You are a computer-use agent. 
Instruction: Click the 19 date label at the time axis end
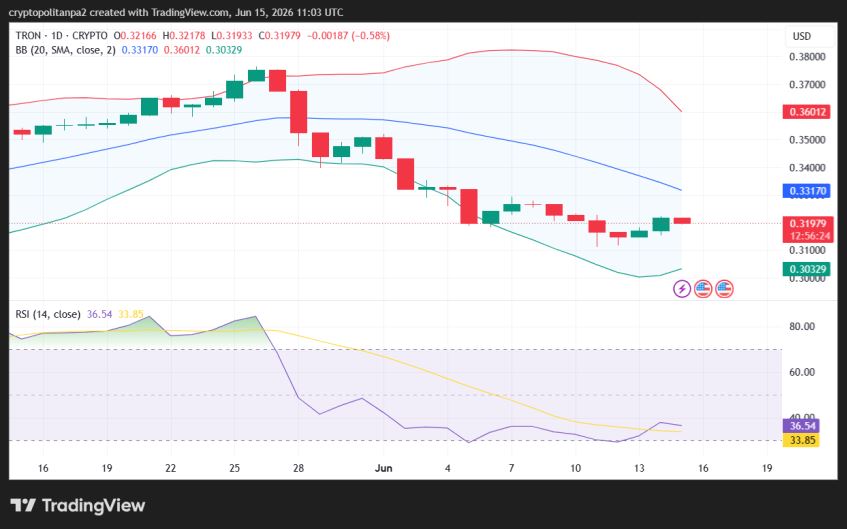pyautogui.click(x=767, y=468)
